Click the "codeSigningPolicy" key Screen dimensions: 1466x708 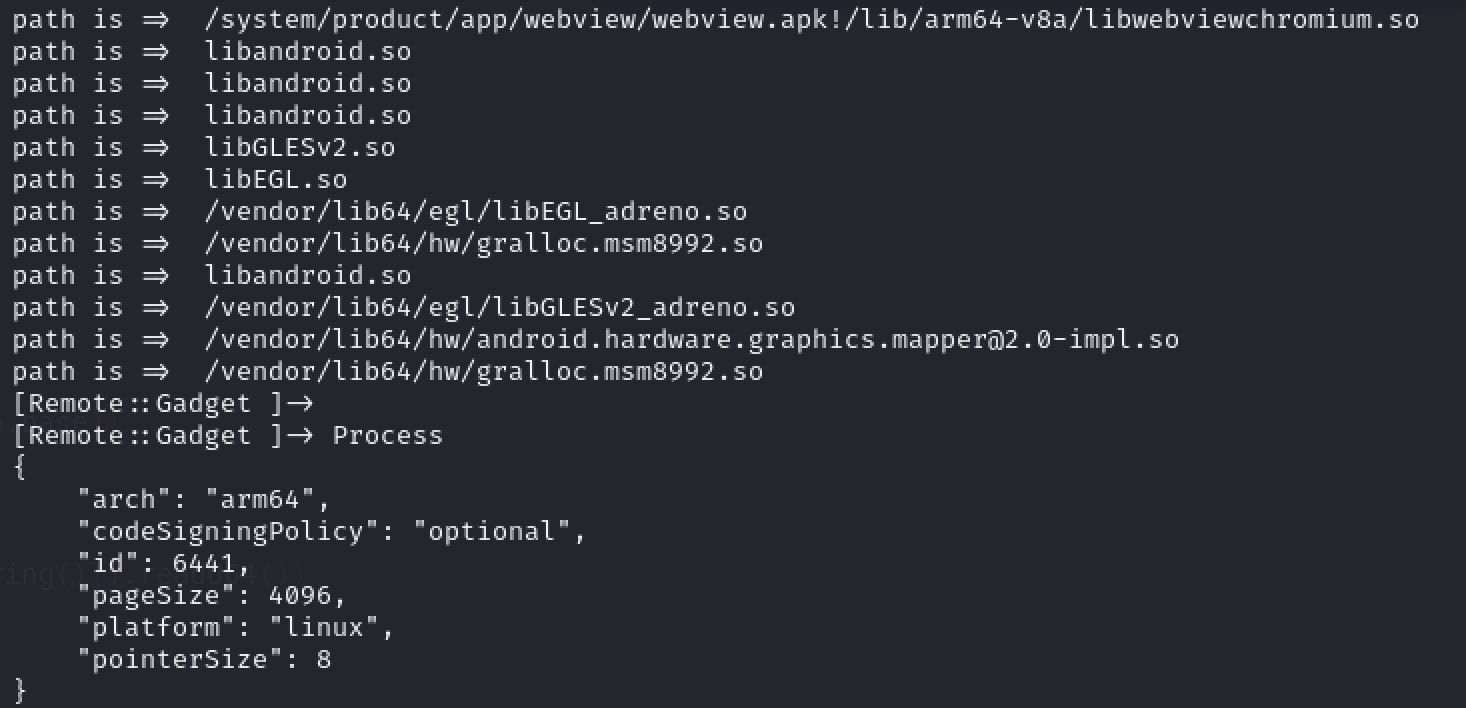pyautogui.click(x=228, y=531)
